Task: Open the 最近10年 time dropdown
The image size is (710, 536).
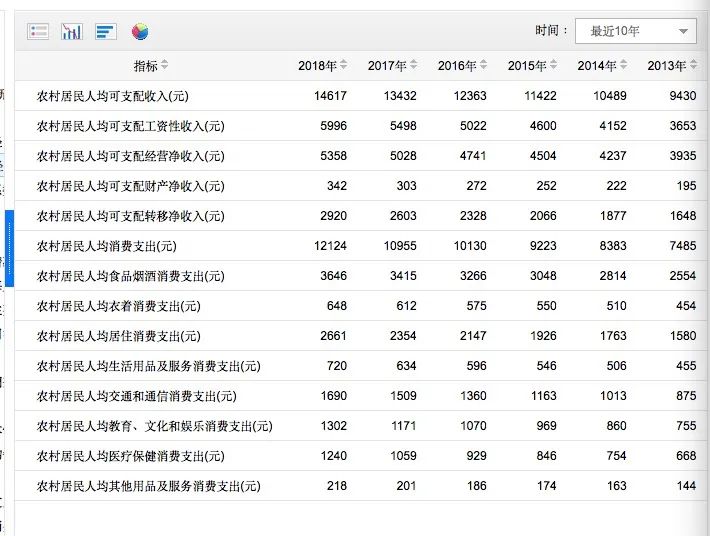Action: tap(636, 31)
